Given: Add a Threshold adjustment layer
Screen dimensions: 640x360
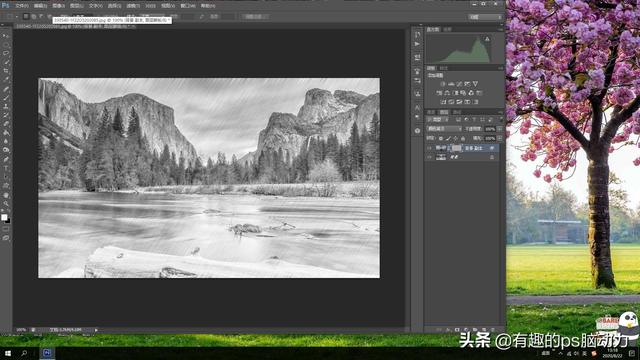Looking at the screenshot, I should tap(459, 102).
